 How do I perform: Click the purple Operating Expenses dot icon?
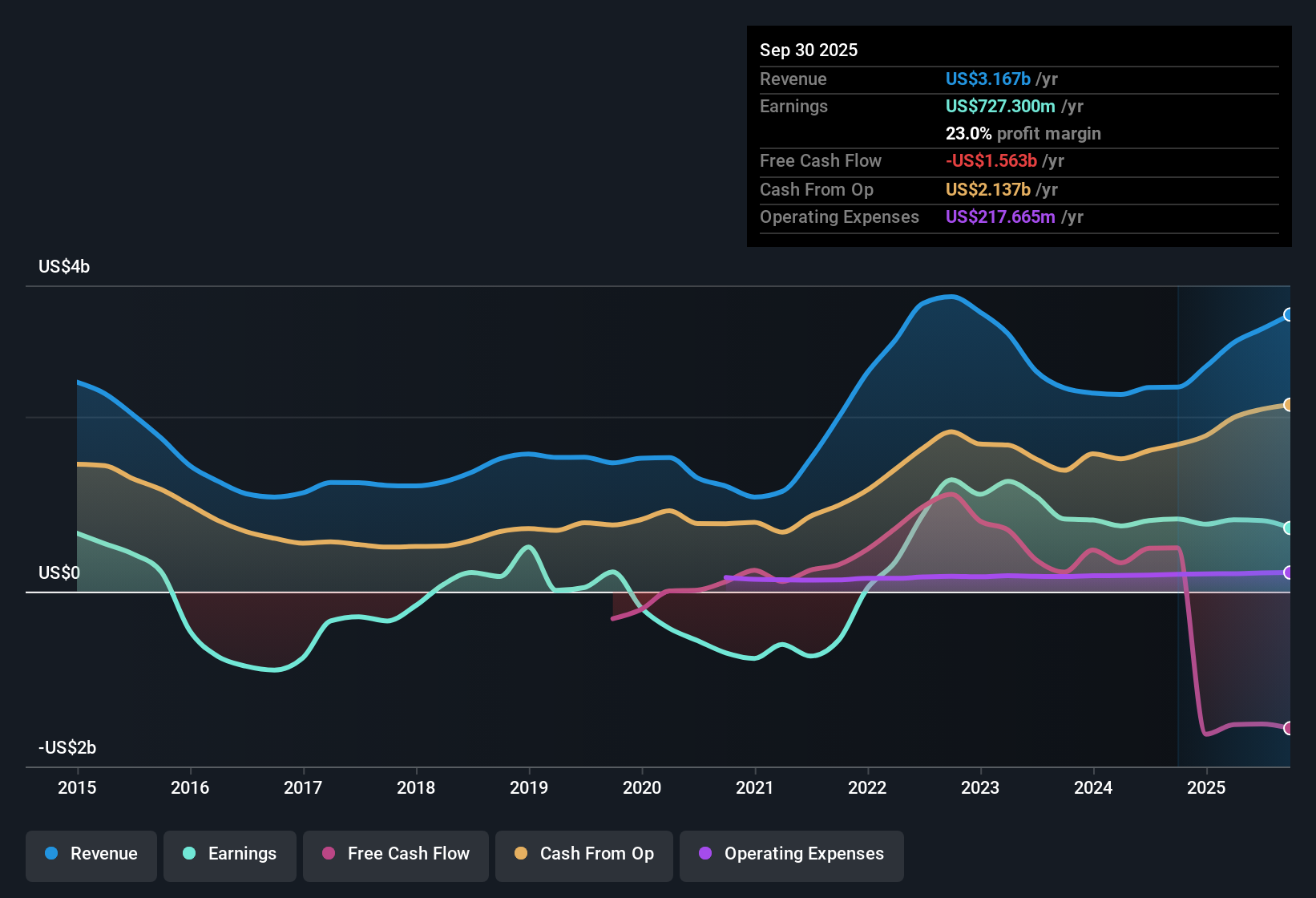point(705,854)
